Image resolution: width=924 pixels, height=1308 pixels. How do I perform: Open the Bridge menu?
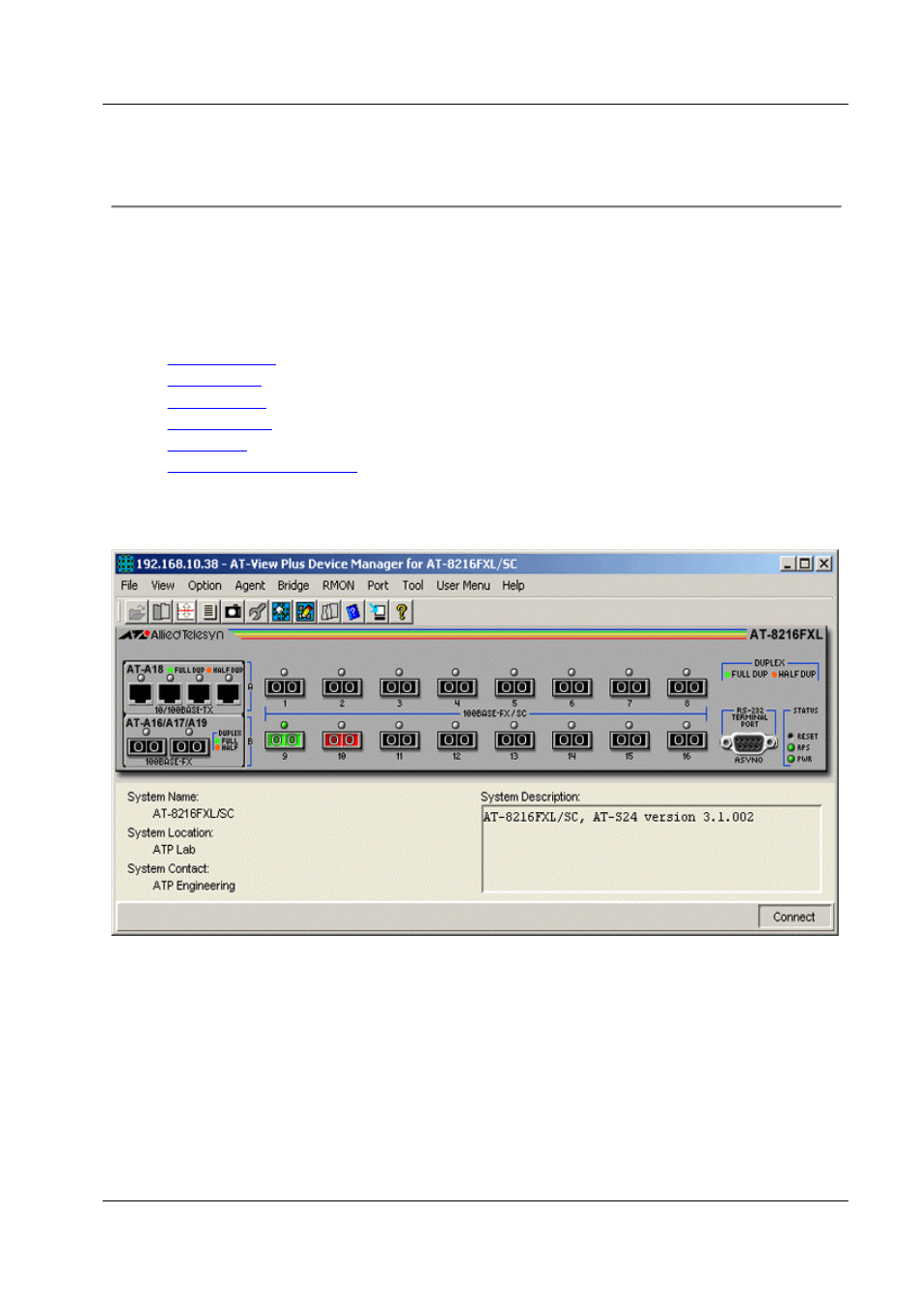coord(293,586)
